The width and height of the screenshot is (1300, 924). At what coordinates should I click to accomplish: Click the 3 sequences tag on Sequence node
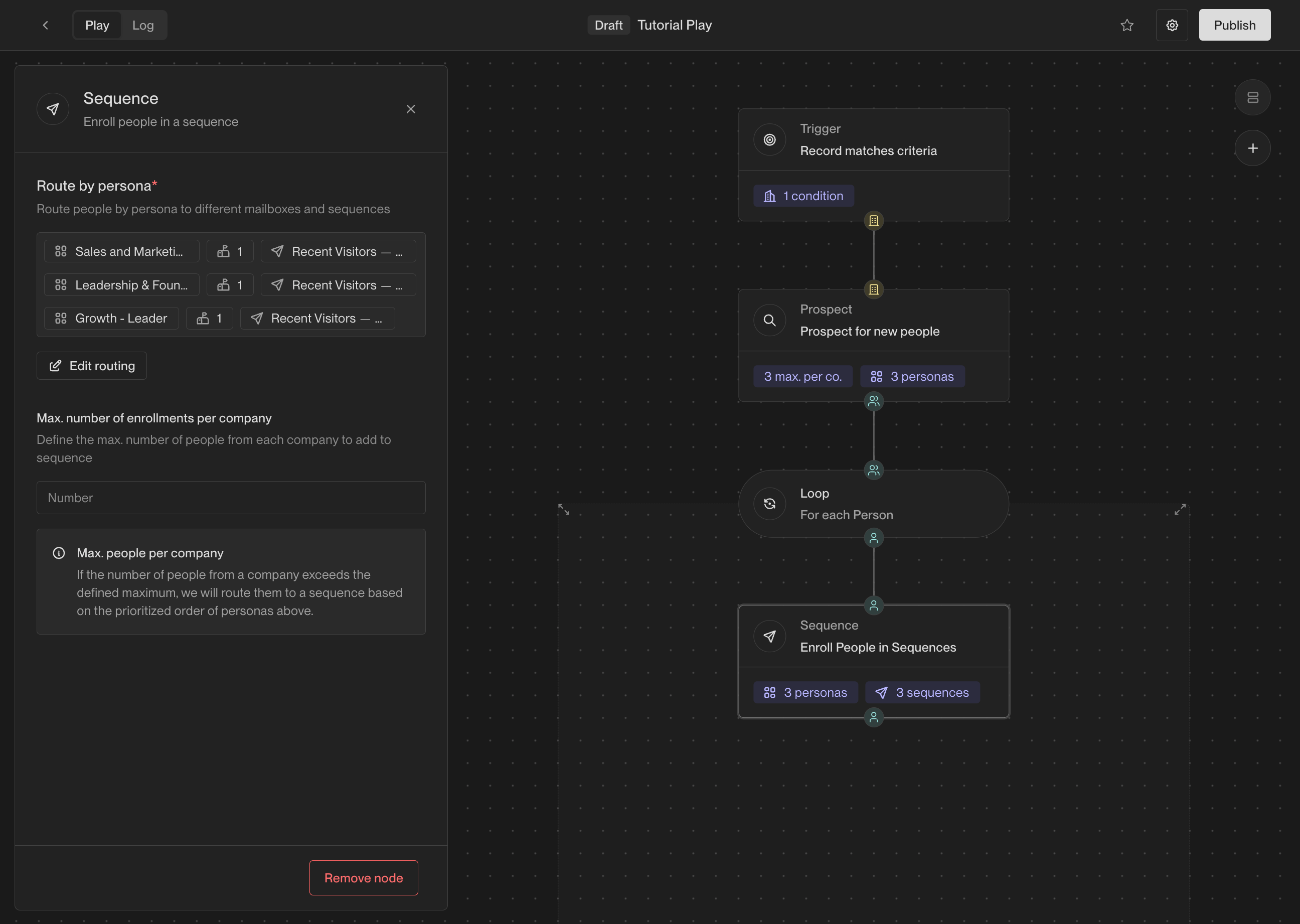(922, 692)
